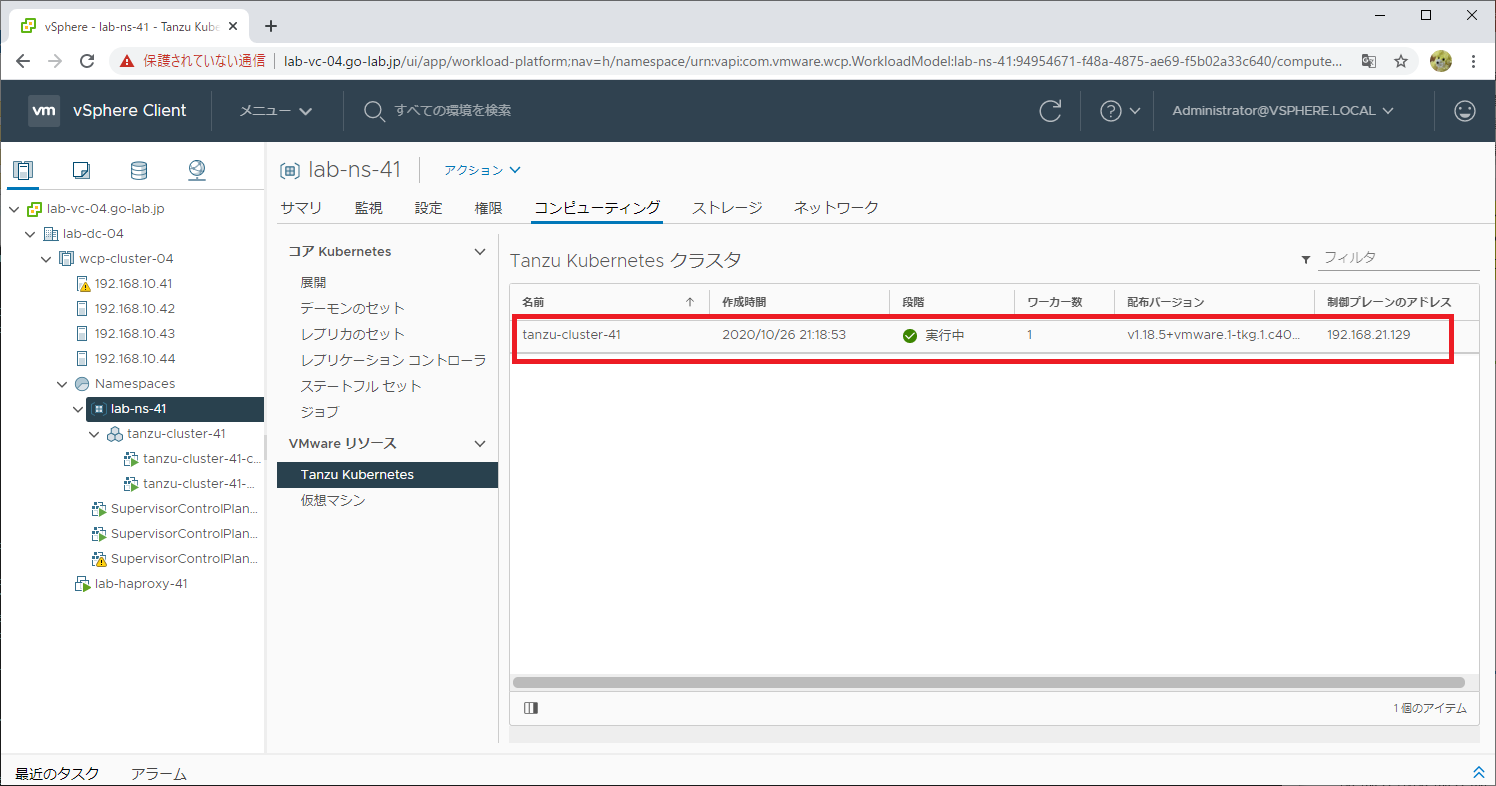Click the 作成時間 column header
The height and width of the screenshot is (786, 1496).
(744, 302)
